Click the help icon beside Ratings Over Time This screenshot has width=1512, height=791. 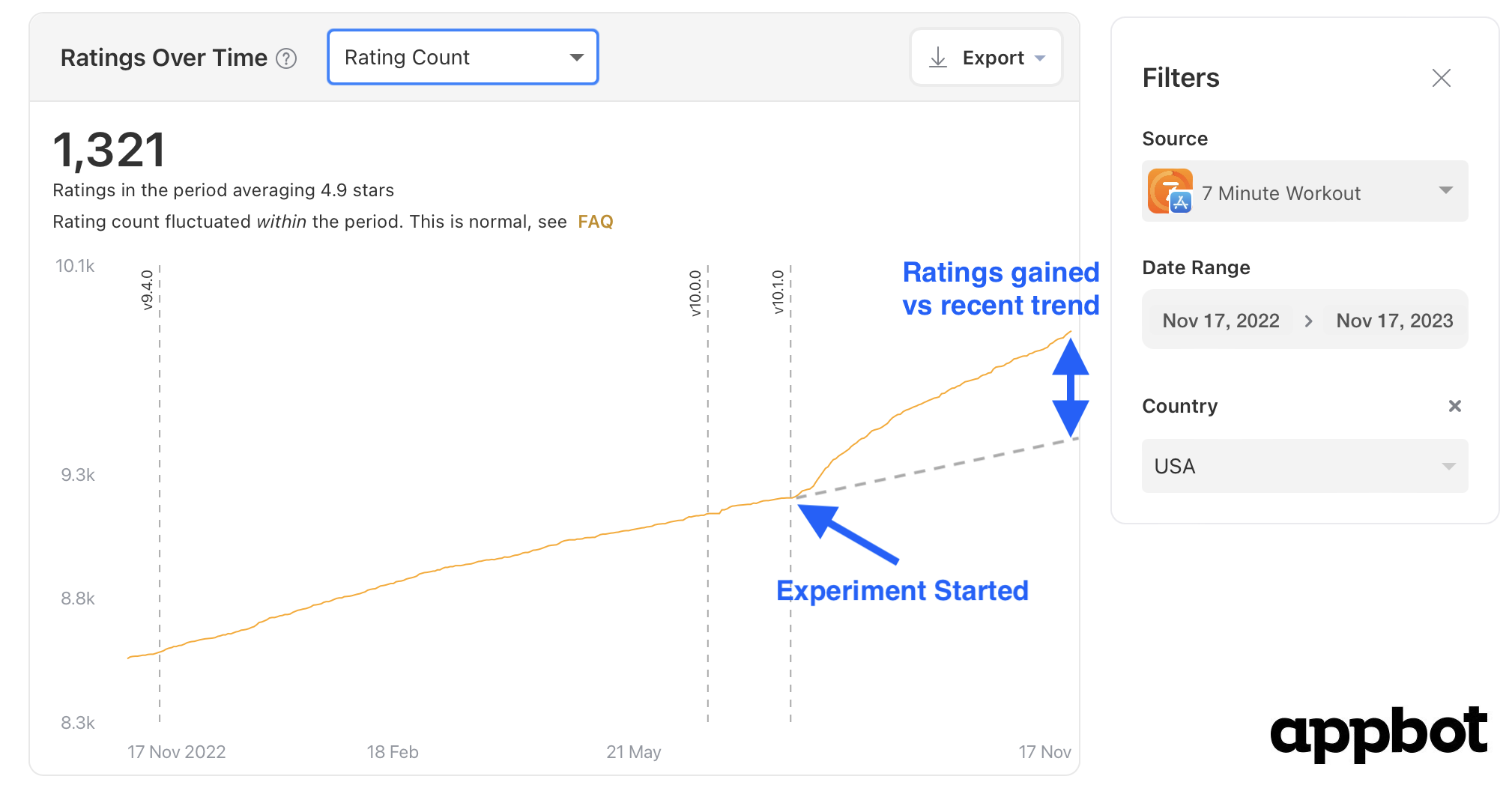tap(286, 58)
